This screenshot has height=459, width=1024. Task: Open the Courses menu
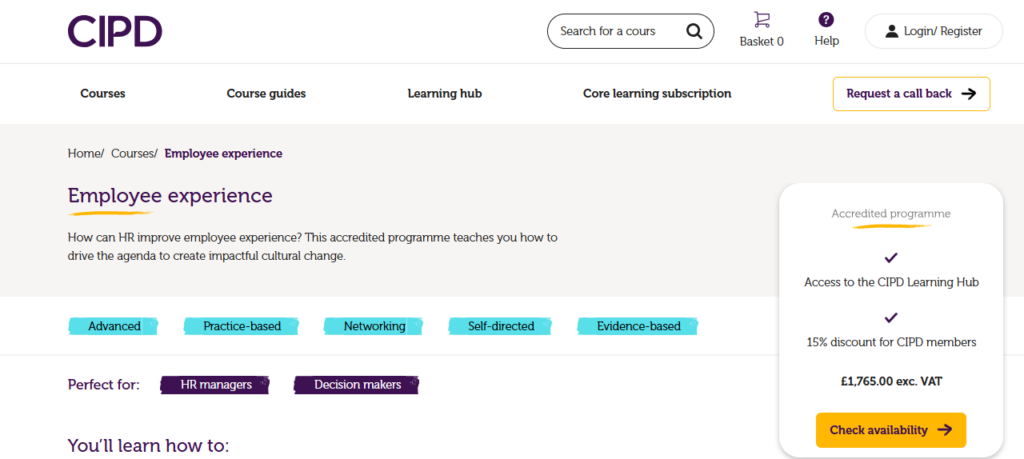tap(103, 93)
